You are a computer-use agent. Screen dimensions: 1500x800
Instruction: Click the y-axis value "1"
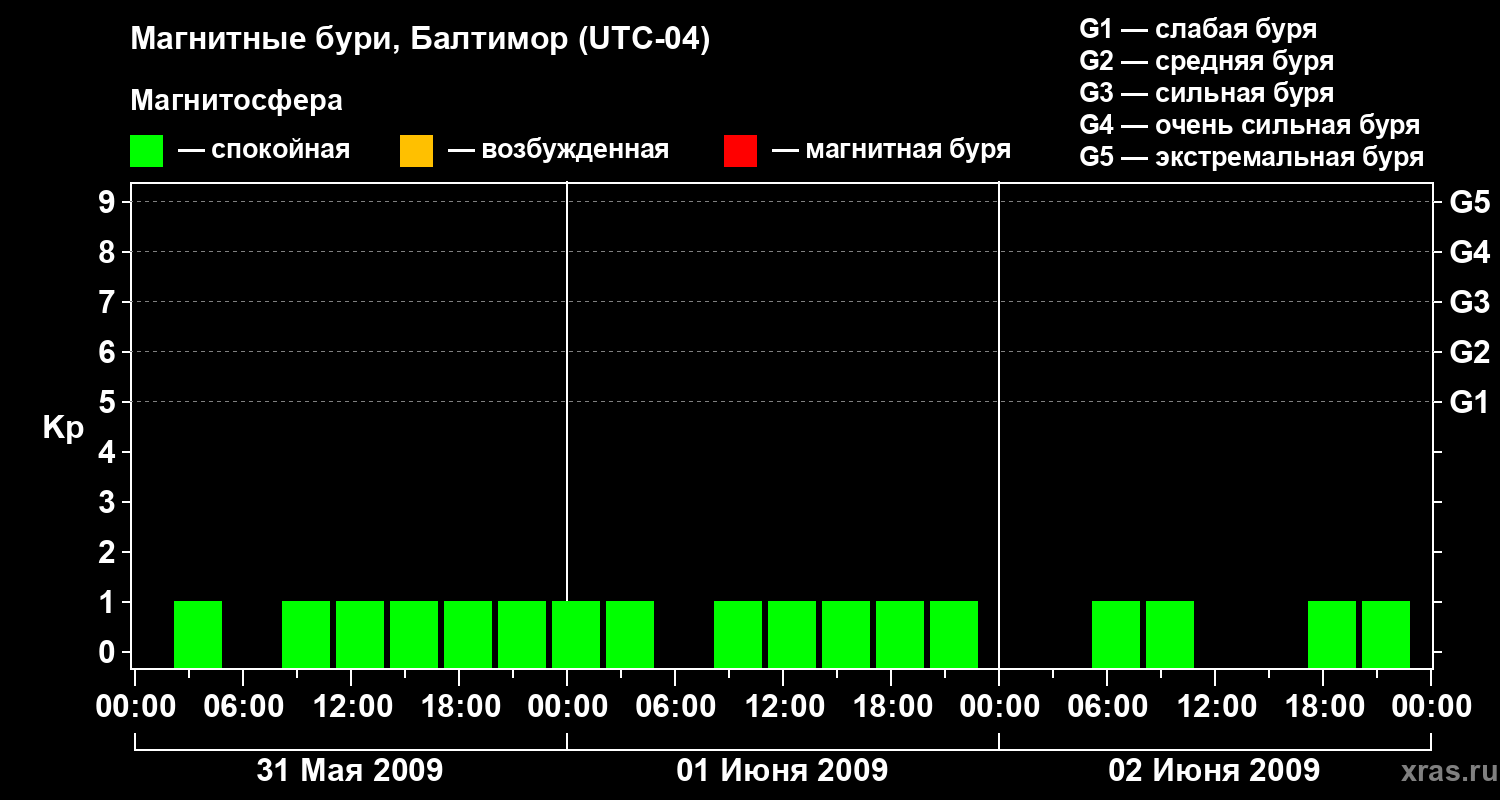109,602
